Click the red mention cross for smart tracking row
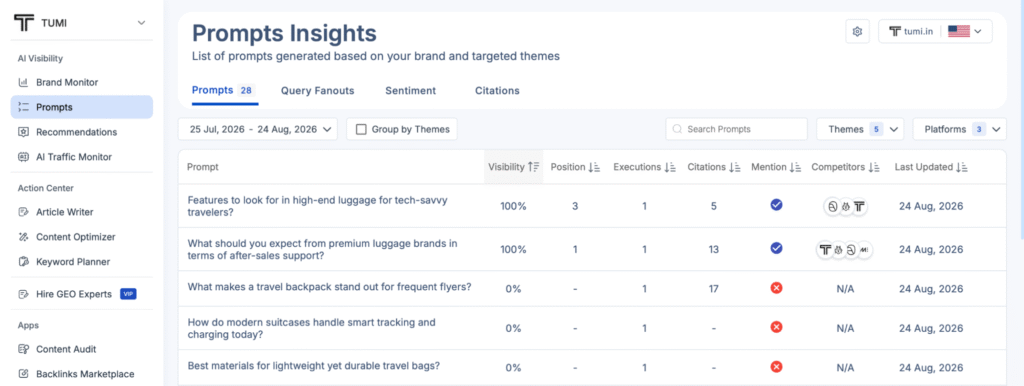The width and height of the screenshot is (1024, 386). pos(776,327)
